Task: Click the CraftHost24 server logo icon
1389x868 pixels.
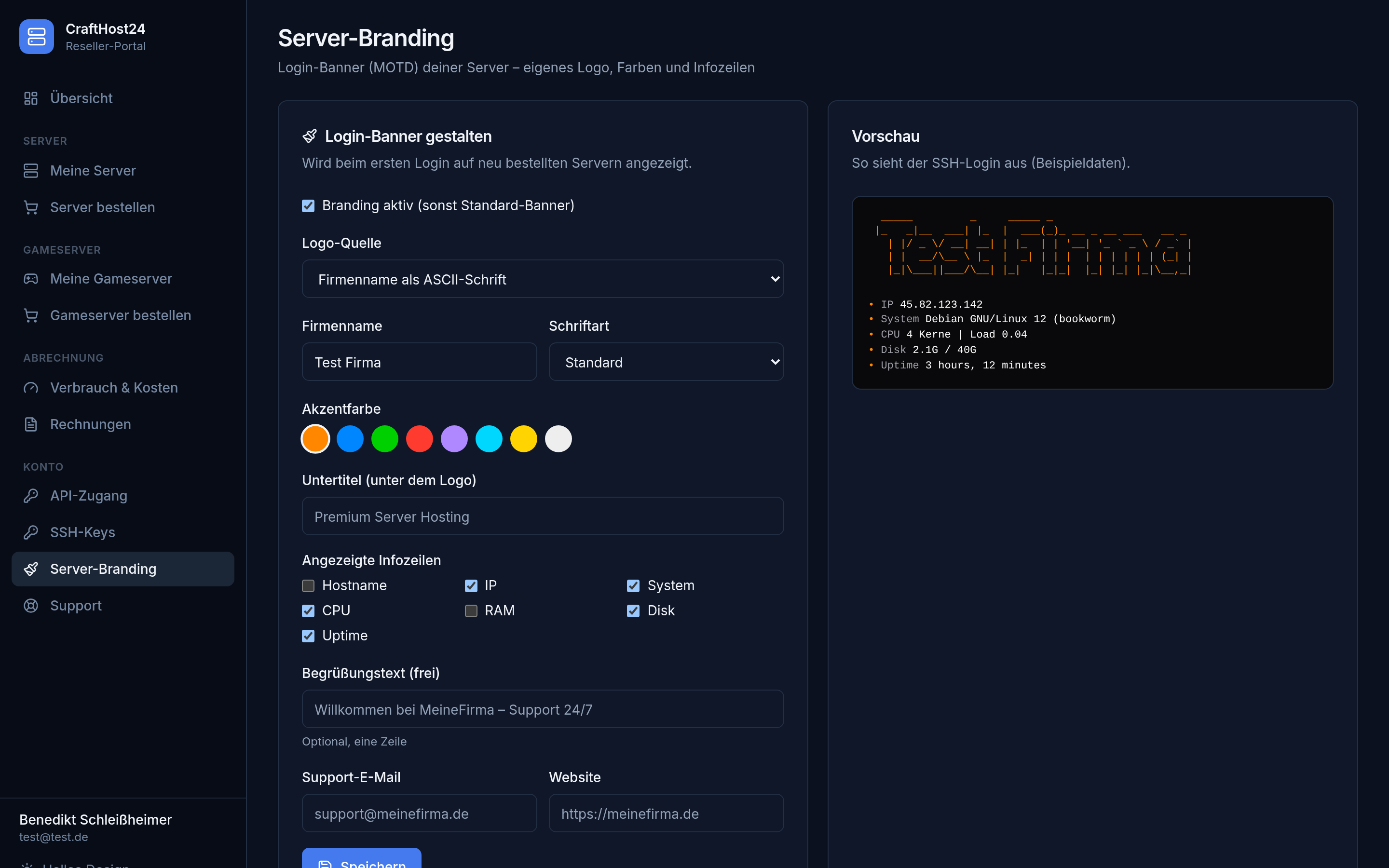Action: click(36, 37)
